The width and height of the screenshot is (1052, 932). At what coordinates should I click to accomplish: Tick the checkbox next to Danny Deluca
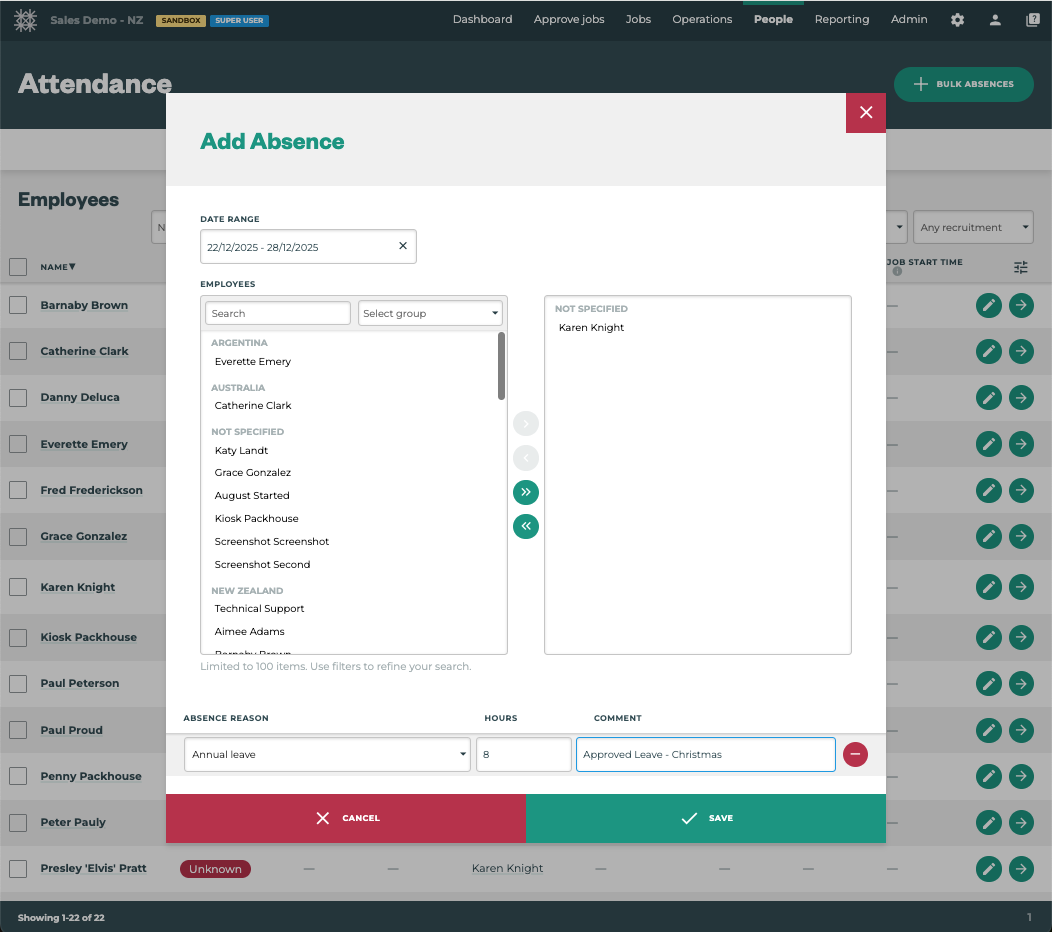(x=18, y=397)
